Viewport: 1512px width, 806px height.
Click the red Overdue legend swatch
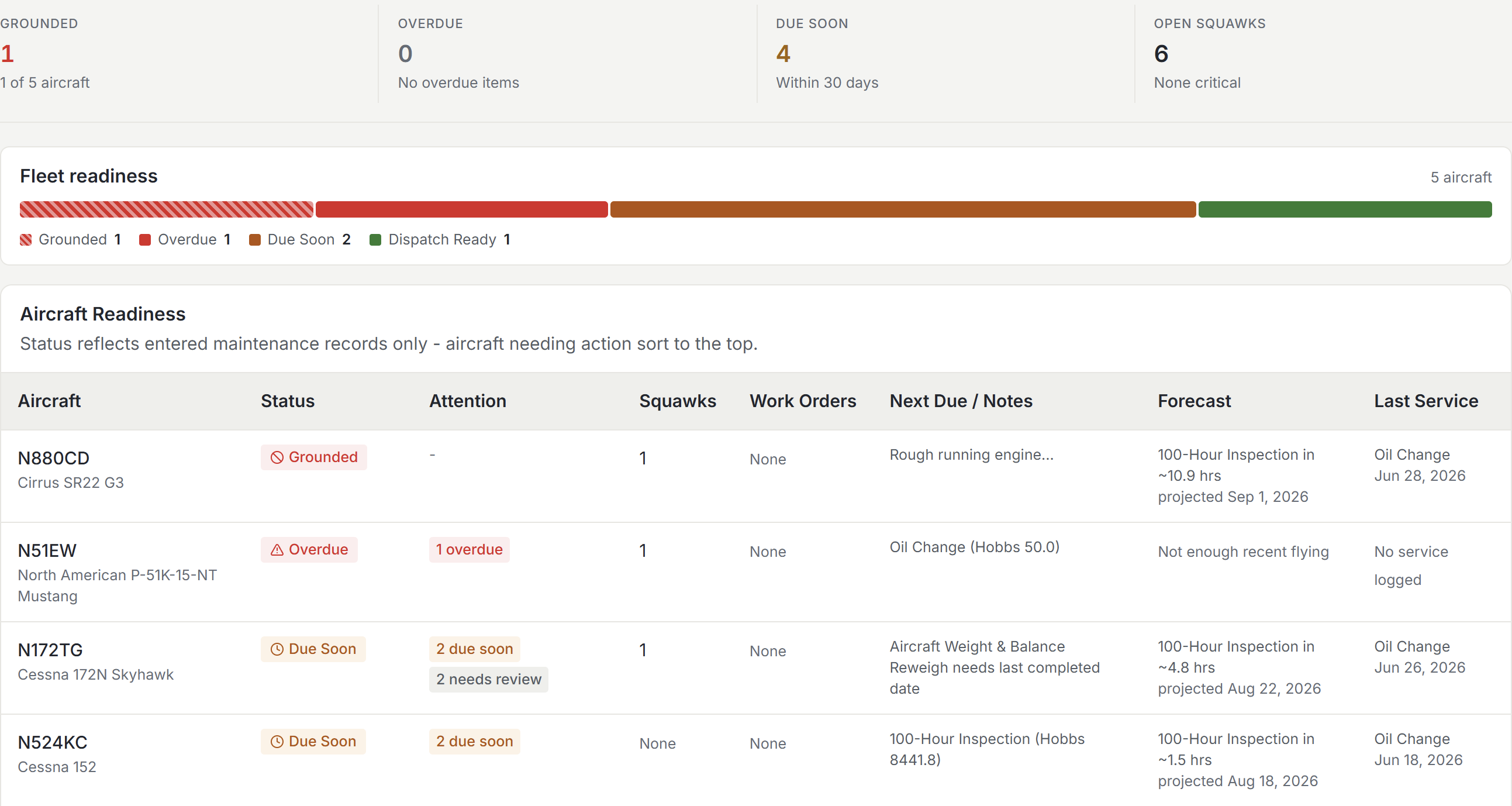145,240
